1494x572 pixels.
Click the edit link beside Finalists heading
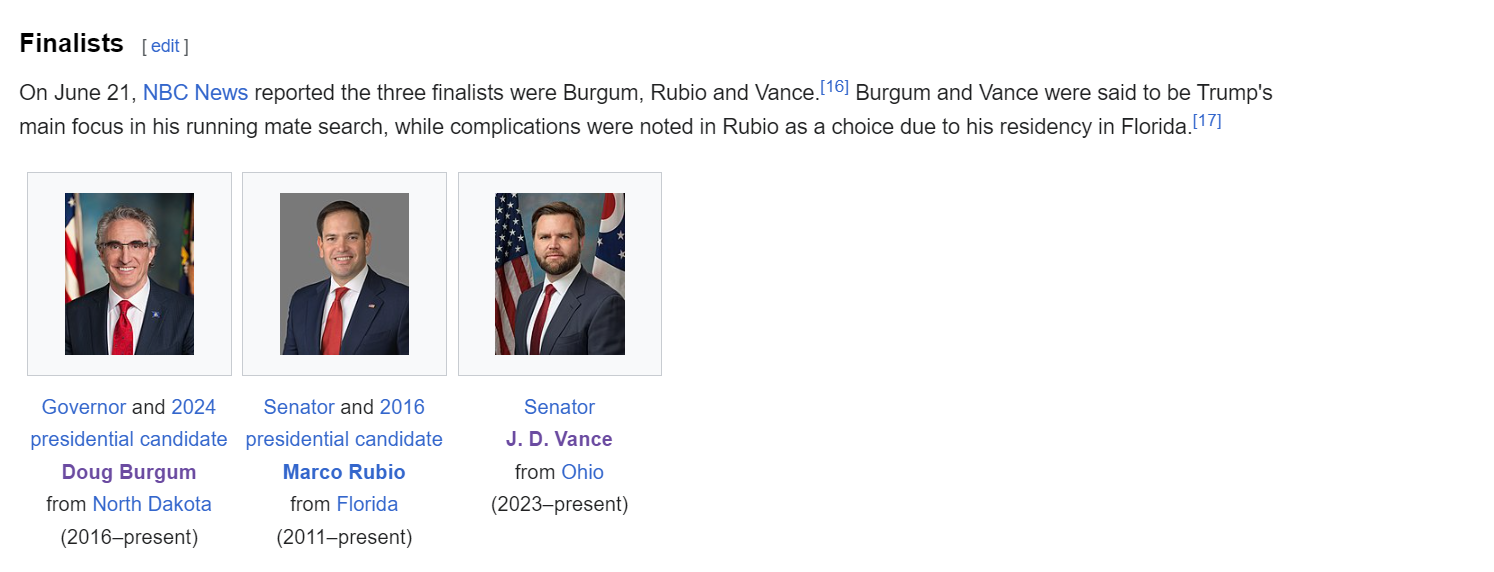(x=165, y=46)
